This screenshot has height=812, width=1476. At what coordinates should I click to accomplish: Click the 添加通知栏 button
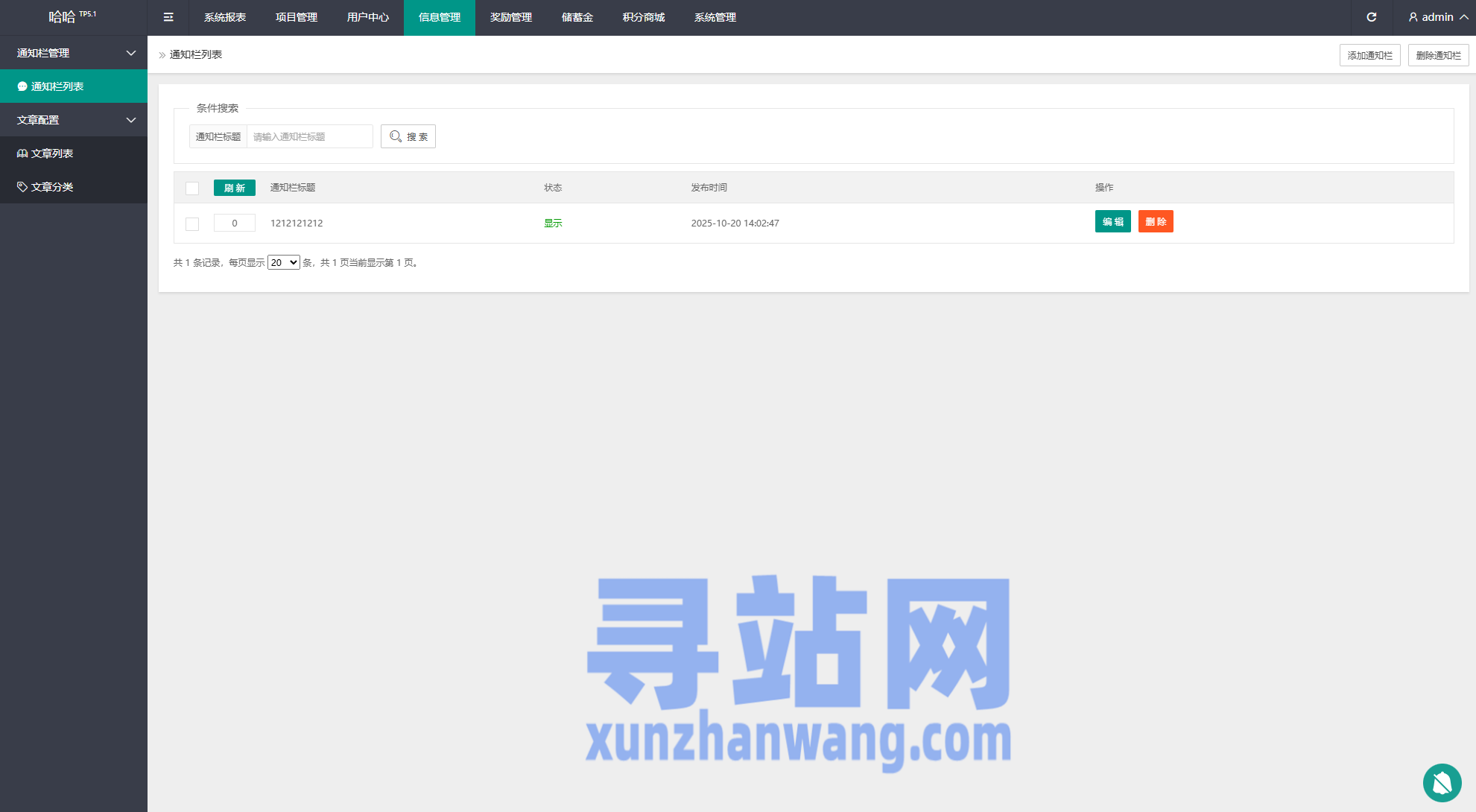[1369, 55]
